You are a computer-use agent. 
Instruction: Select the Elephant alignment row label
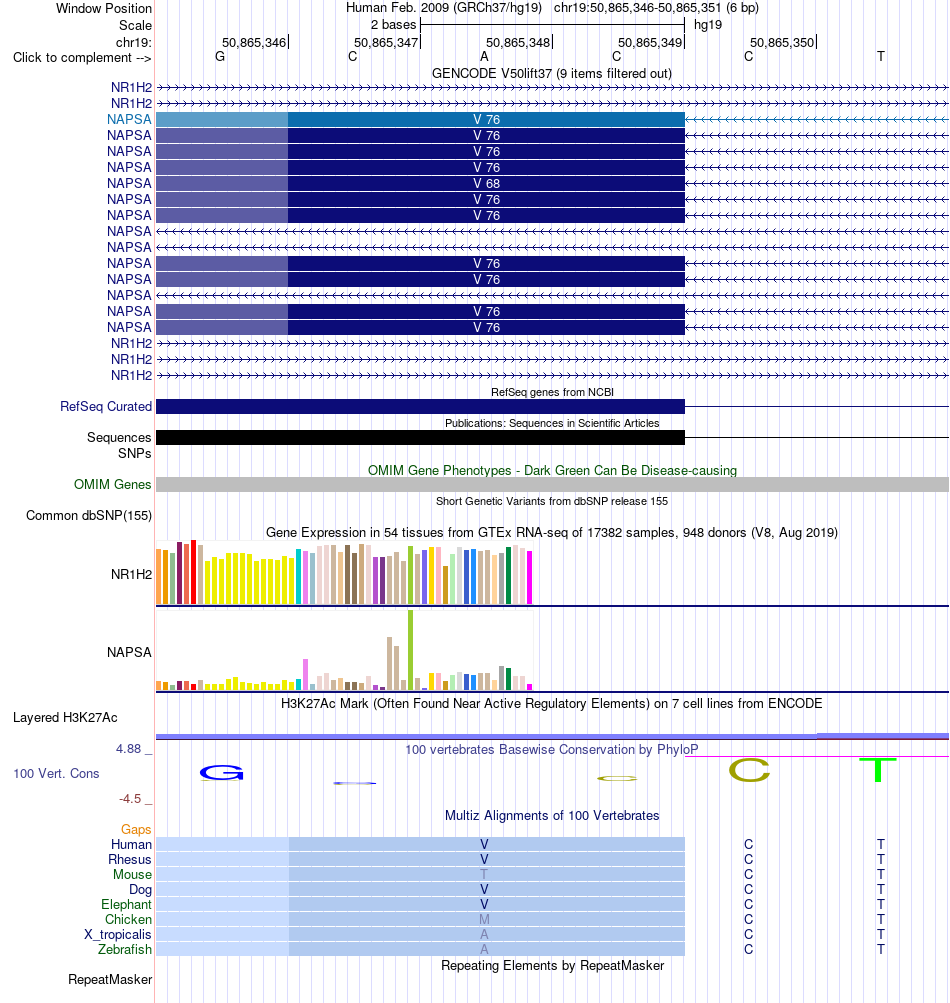click(126, 904)
